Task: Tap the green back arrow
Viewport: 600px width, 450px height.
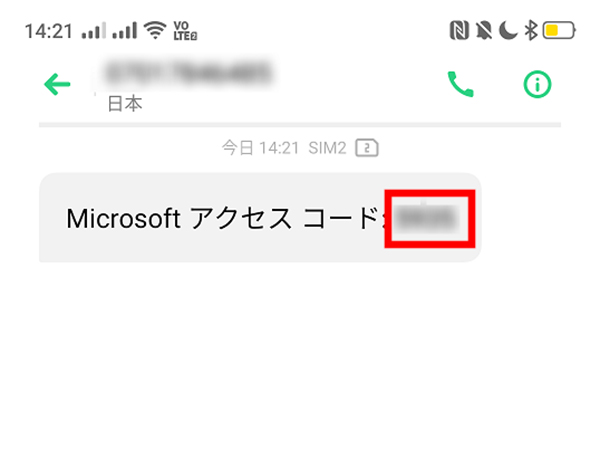Action: tap(57, 84)
